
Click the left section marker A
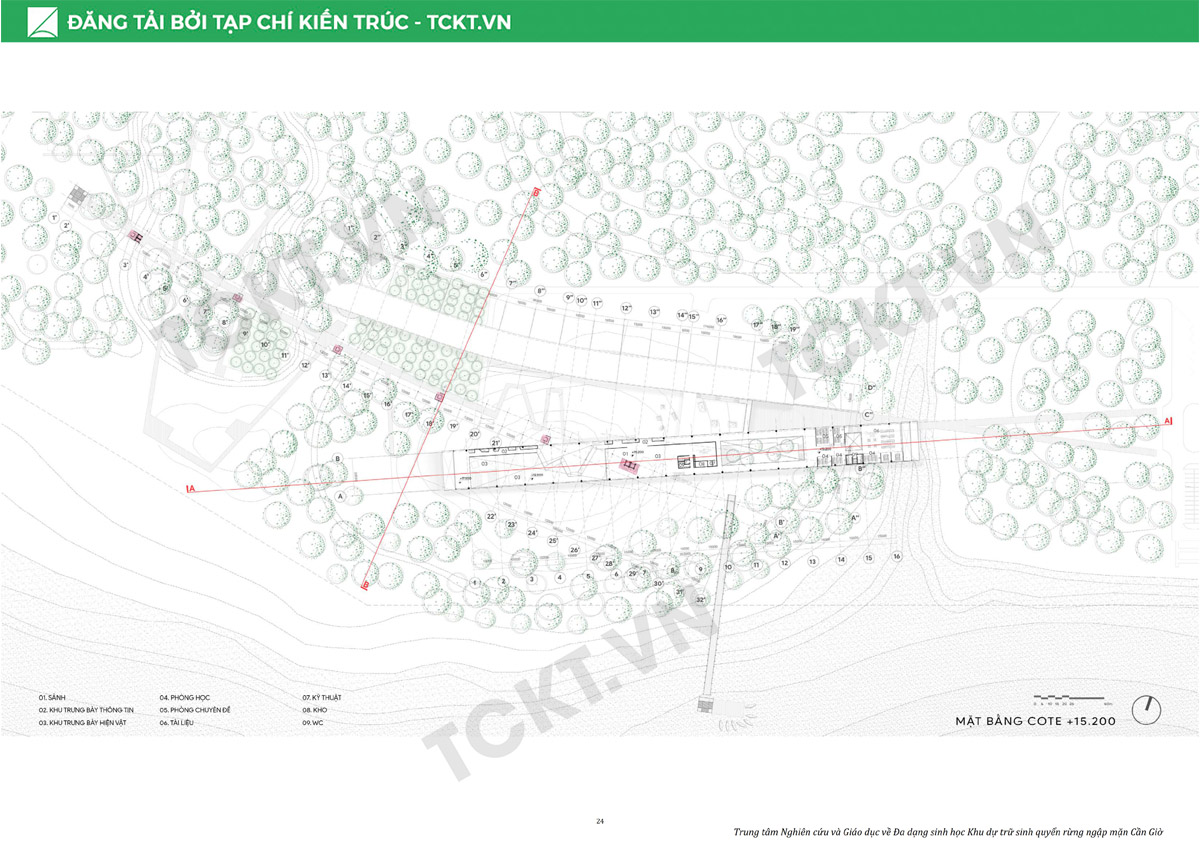(189, 489)
